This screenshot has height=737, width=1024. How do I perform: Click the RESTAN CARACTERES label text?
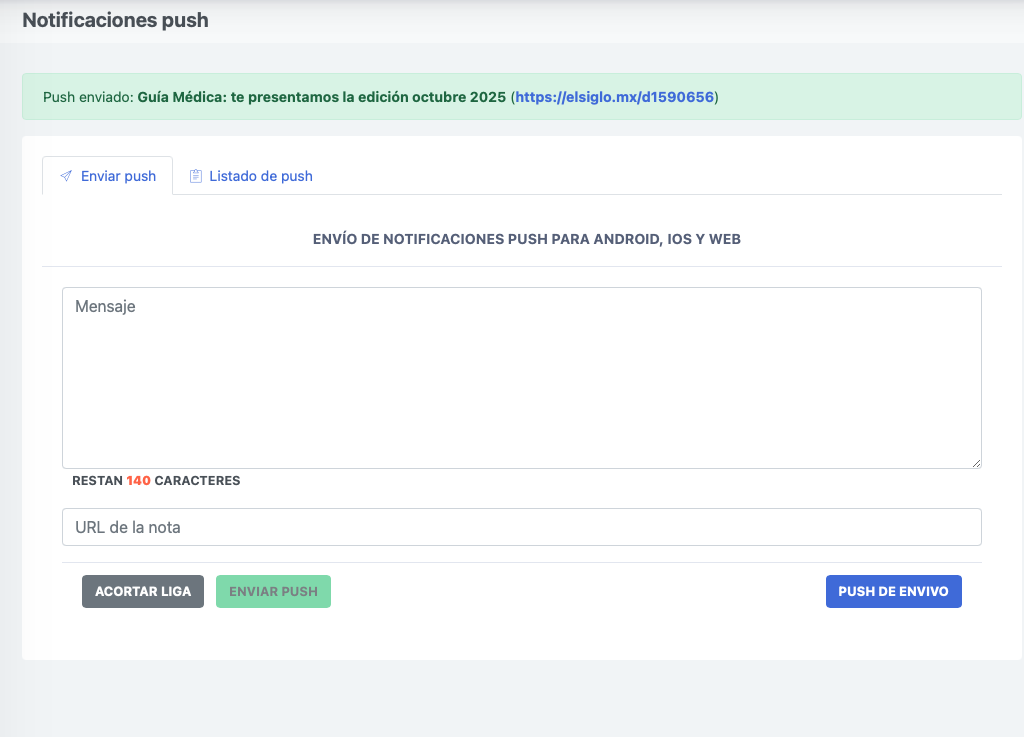click(x=98, y=481)
